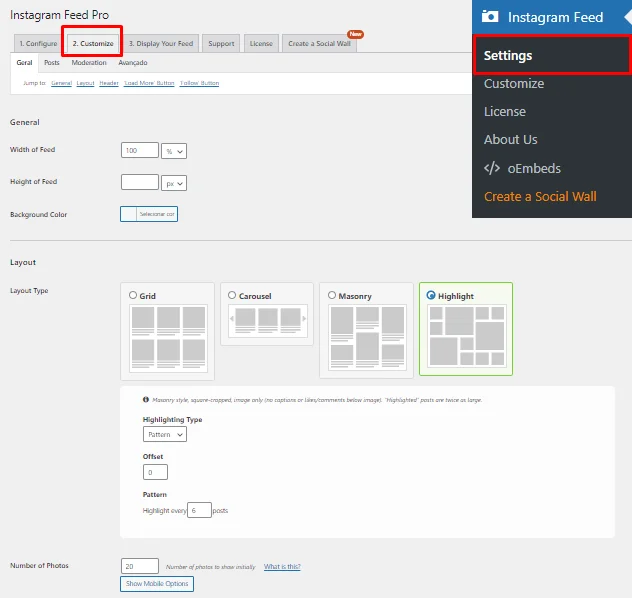This screenshot has width=632, height=598.
Task: Open License in the sidebar menu
Action: (x=505, y=112)
